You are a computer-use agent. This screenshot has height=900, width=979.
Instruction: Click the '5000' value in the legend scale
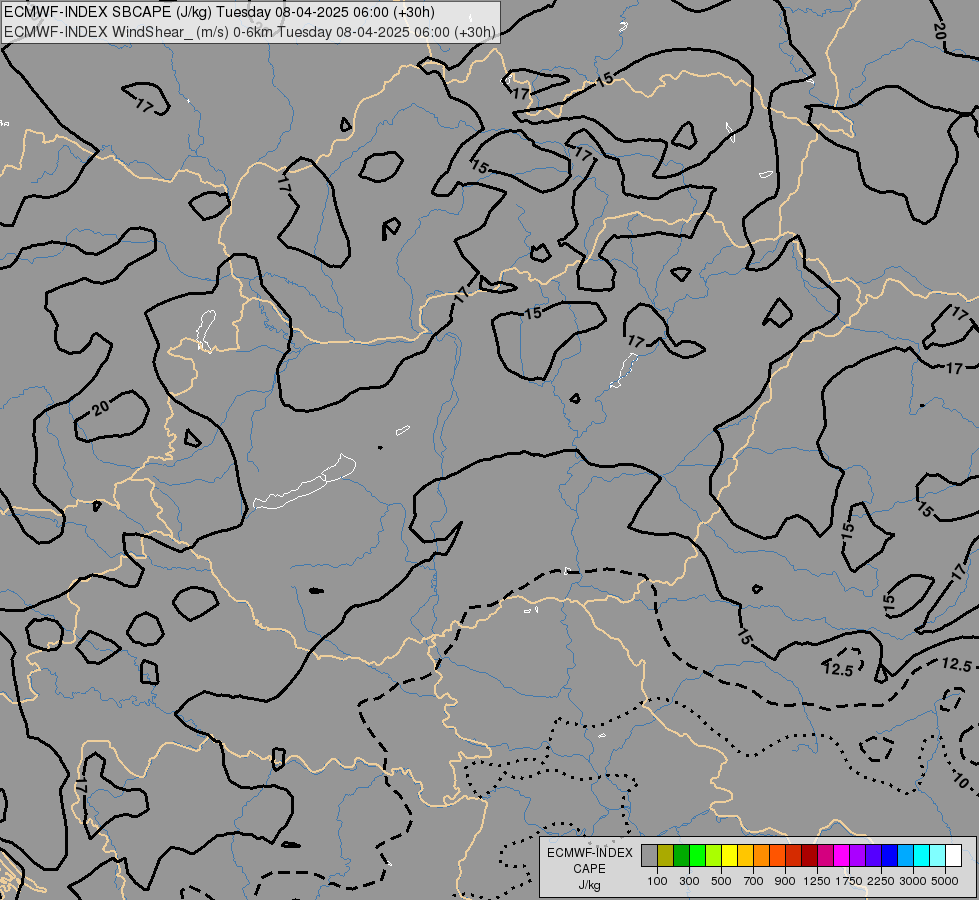(945, 881)
